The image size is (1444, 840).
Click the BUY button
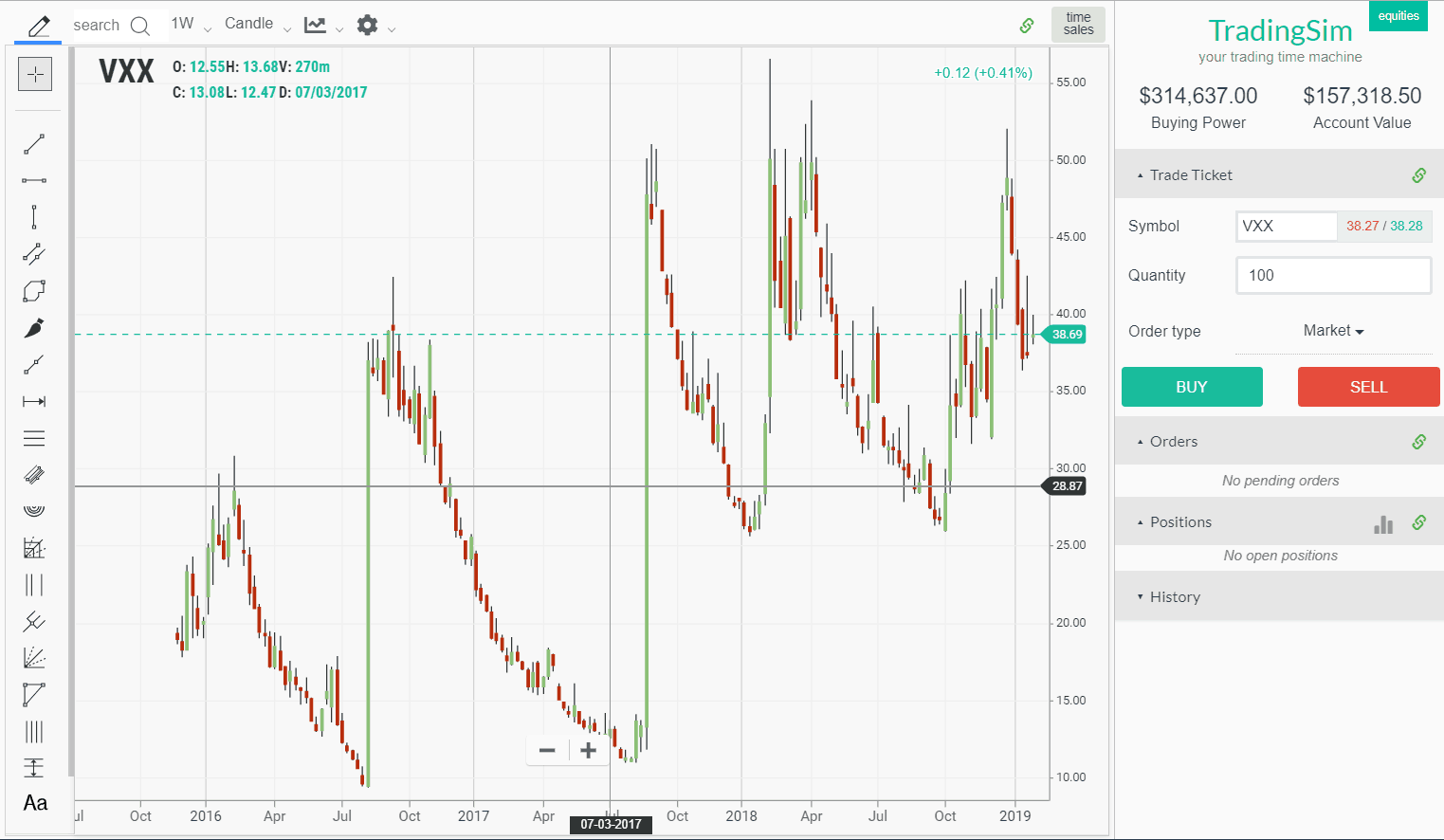[1192, 387]
